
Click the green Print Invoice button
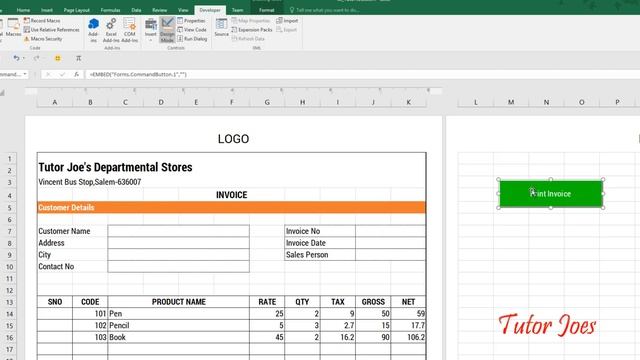coord(551,193)
